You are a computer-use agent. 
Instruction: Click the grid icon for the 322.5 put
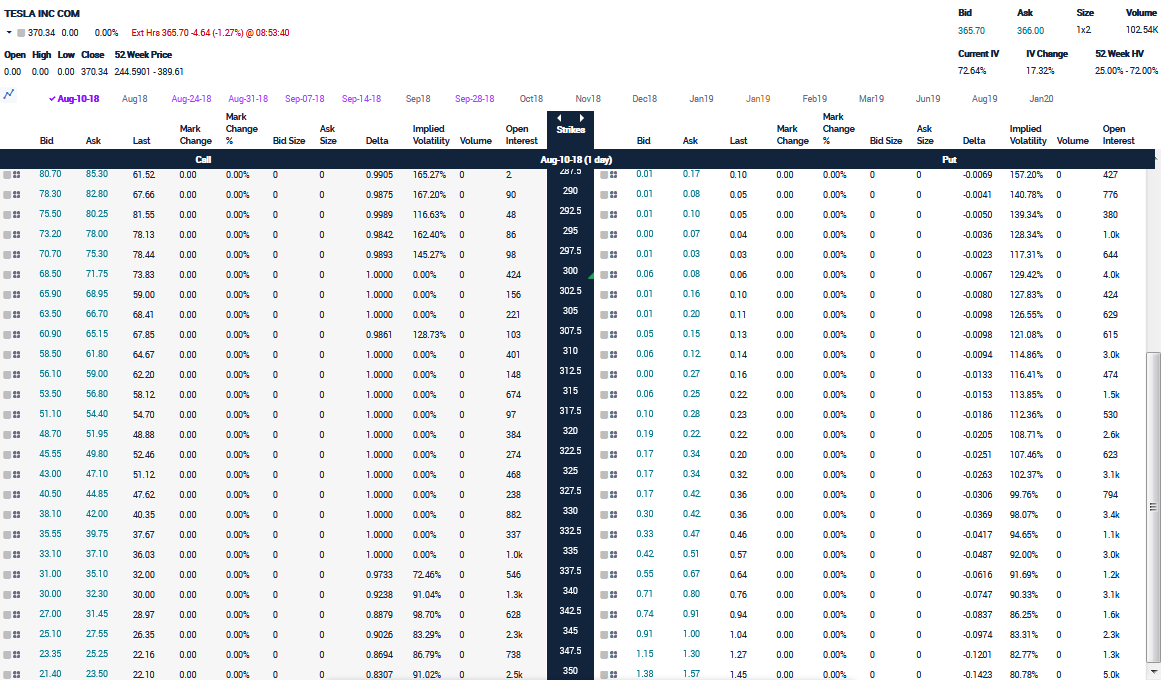tap(614, 455)
